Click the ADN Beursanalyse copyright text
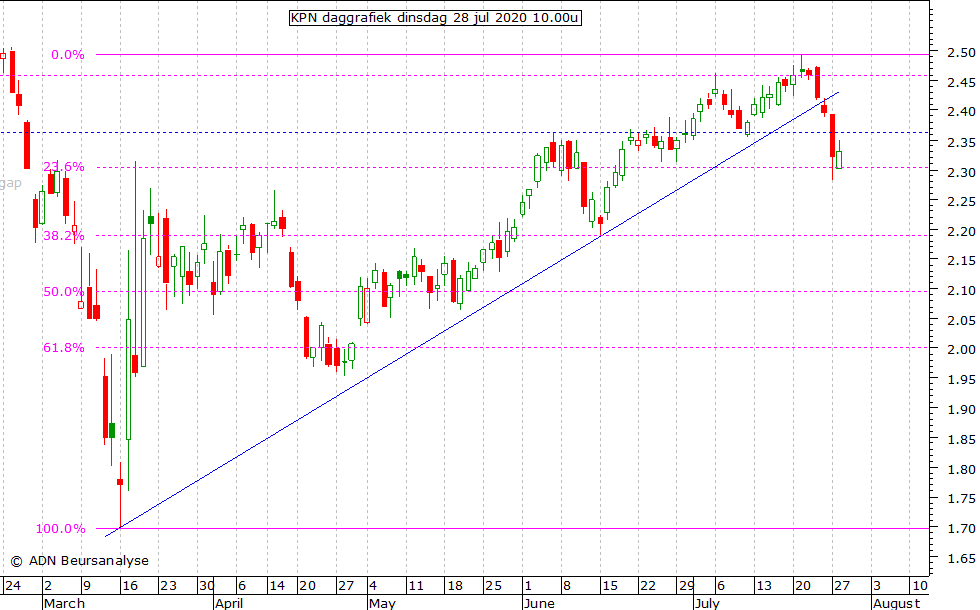980x610 pixels. 80,561
